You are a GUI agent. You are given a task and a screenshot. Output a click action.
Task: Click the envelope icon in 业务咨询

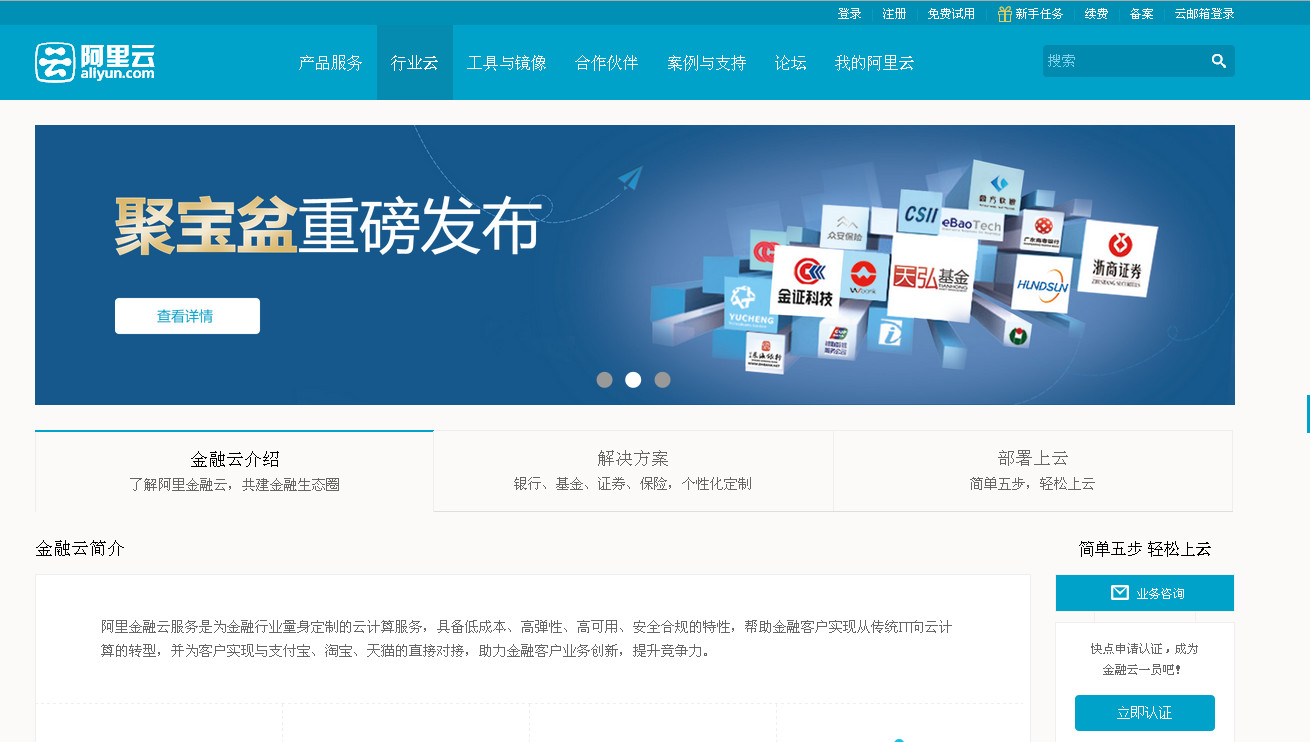(x=1119, y=593)
